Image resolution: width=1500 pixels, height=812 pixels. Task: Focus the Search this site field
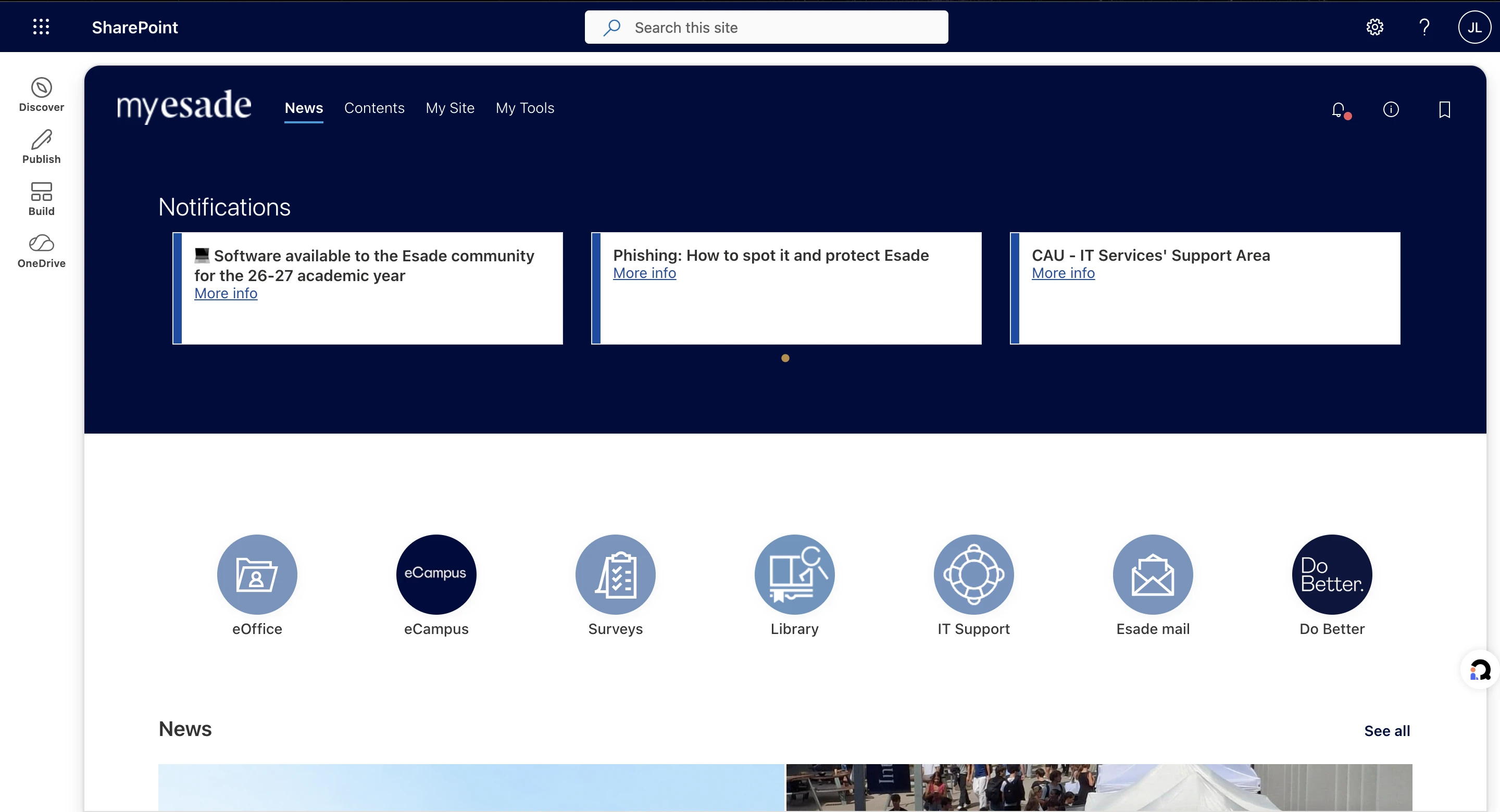pyautogui.click(x=766, y=28)
